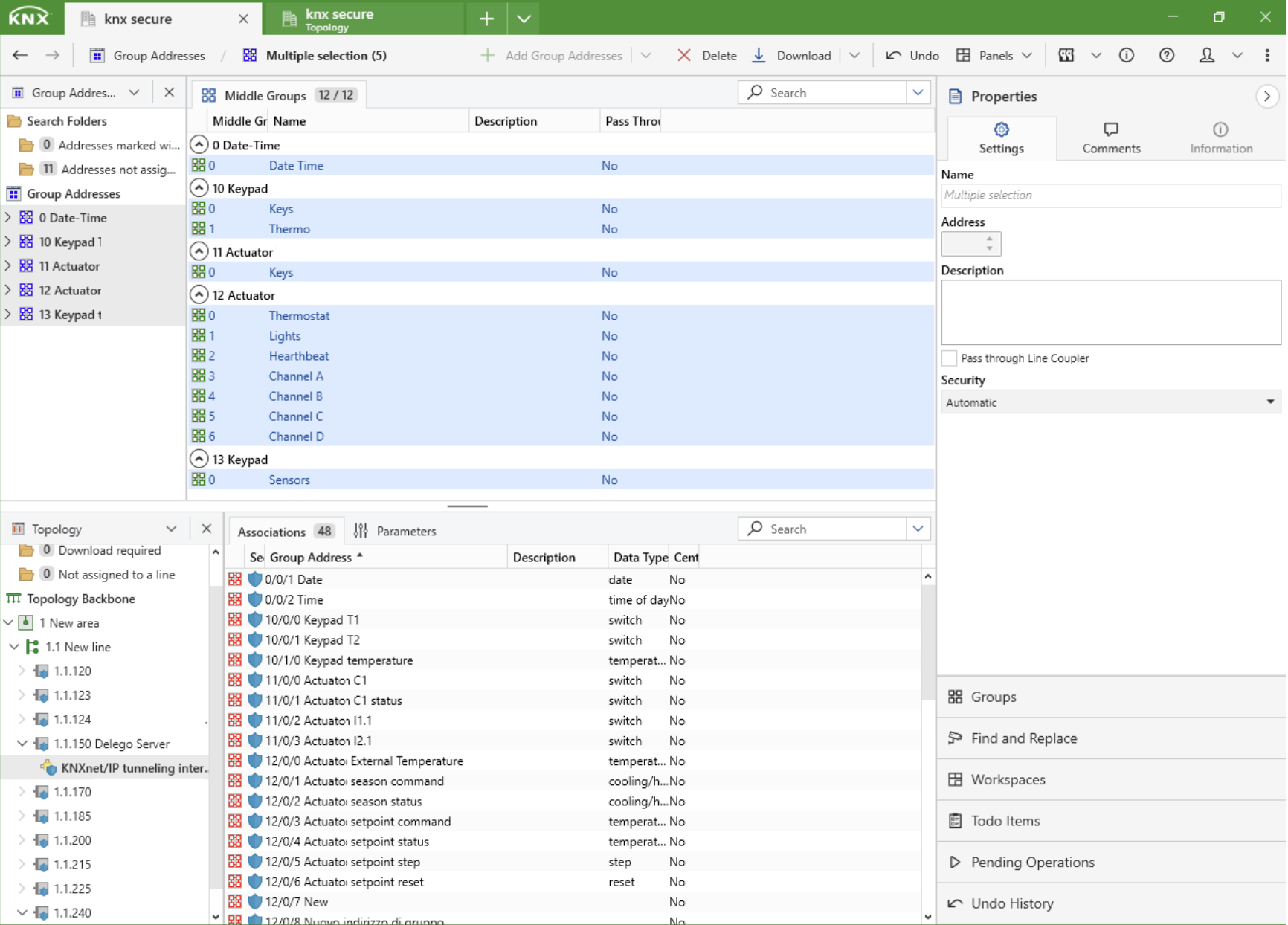The width and height of the screenshot is (1288, 925).
Task: Click the KNX logo button
Action: coord(30,17)
